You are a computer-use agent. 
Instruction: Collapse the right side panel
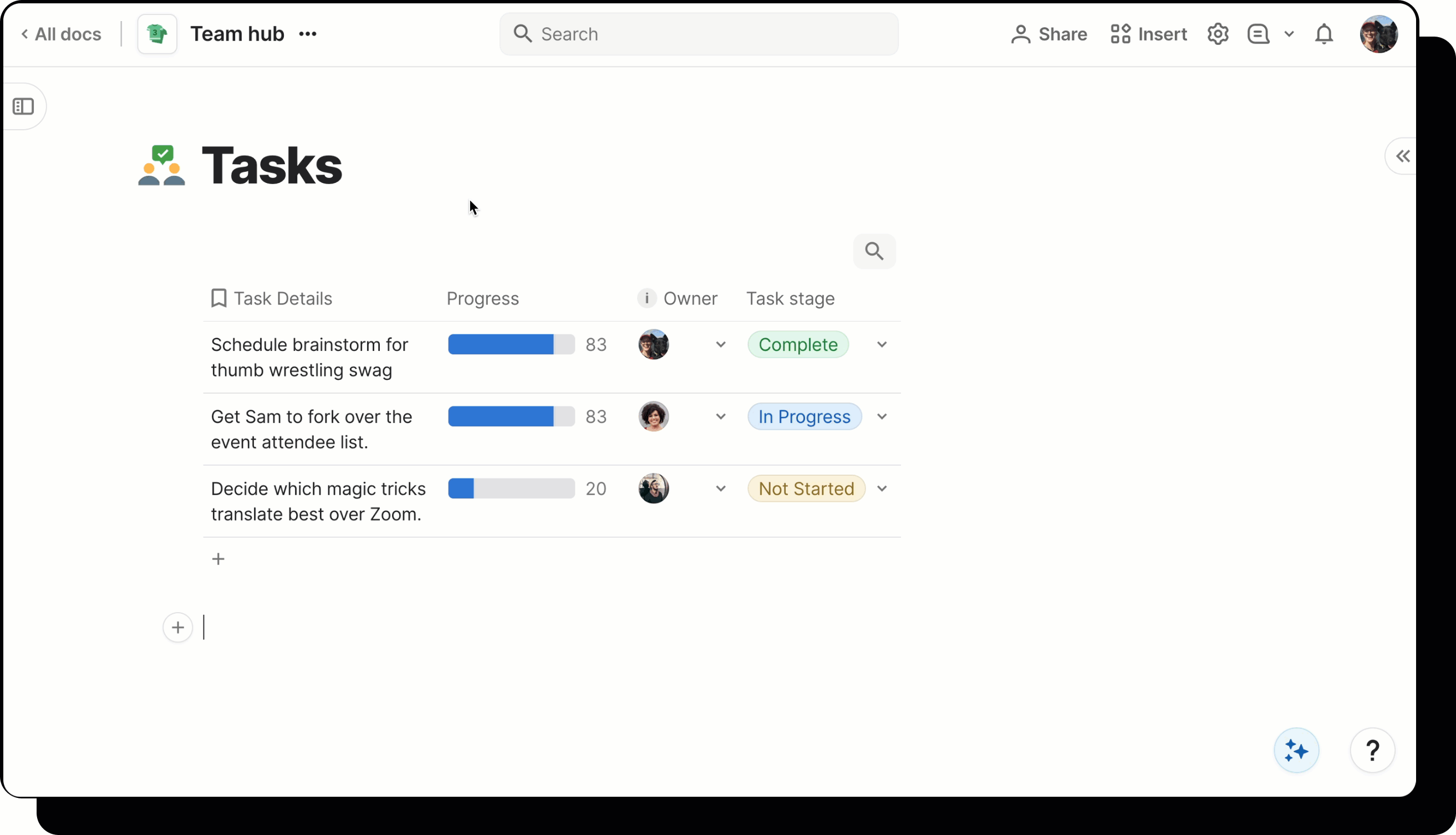tap(1402, 156)
